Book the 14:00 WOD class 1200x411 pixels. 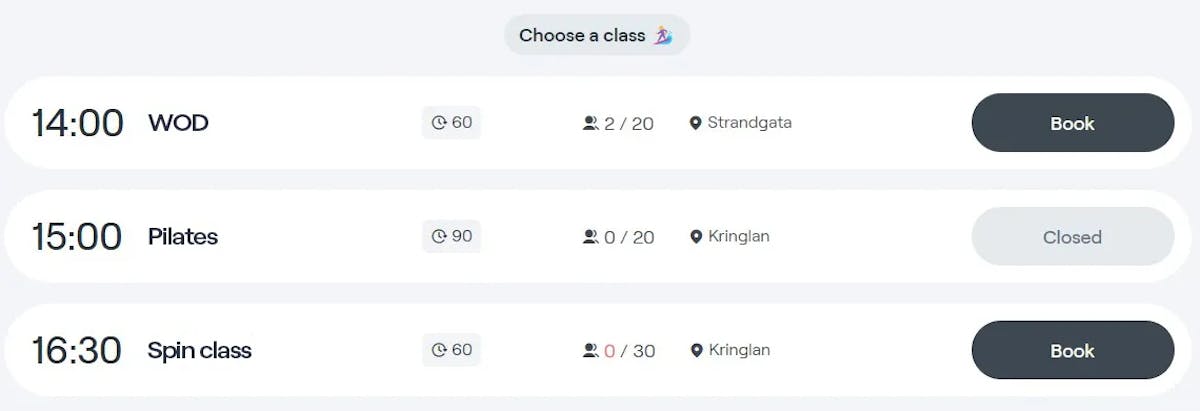point(1072,123)
